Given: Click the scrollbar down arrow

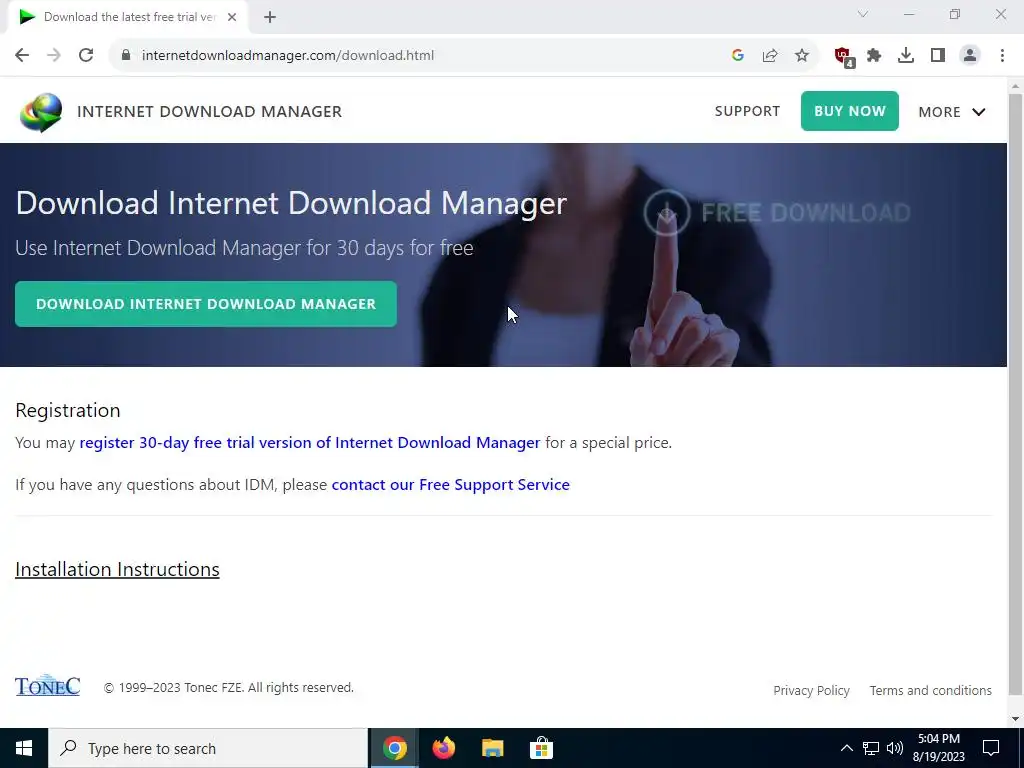Looking at the screenshot, I should tap(1015, 719).
